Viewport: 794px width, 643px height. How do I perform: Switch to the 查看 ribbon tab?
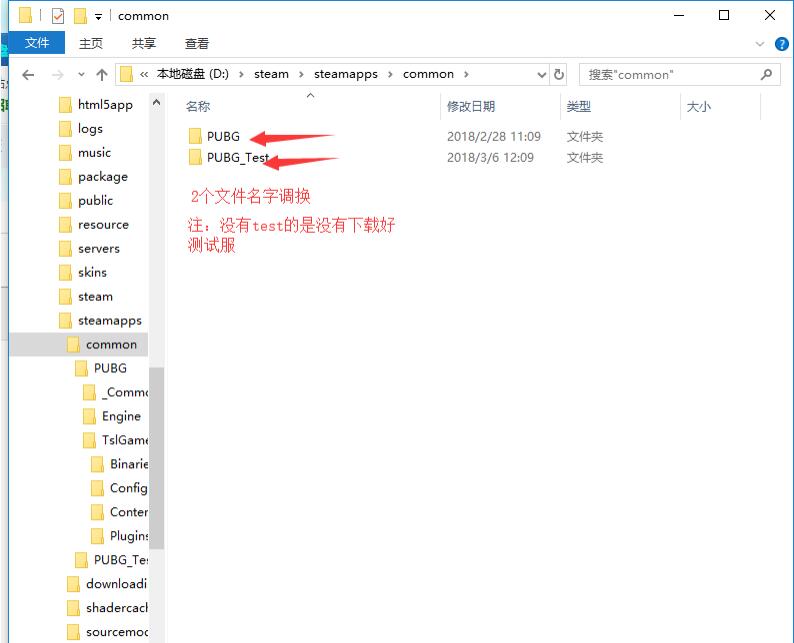[x=196, y=44]
